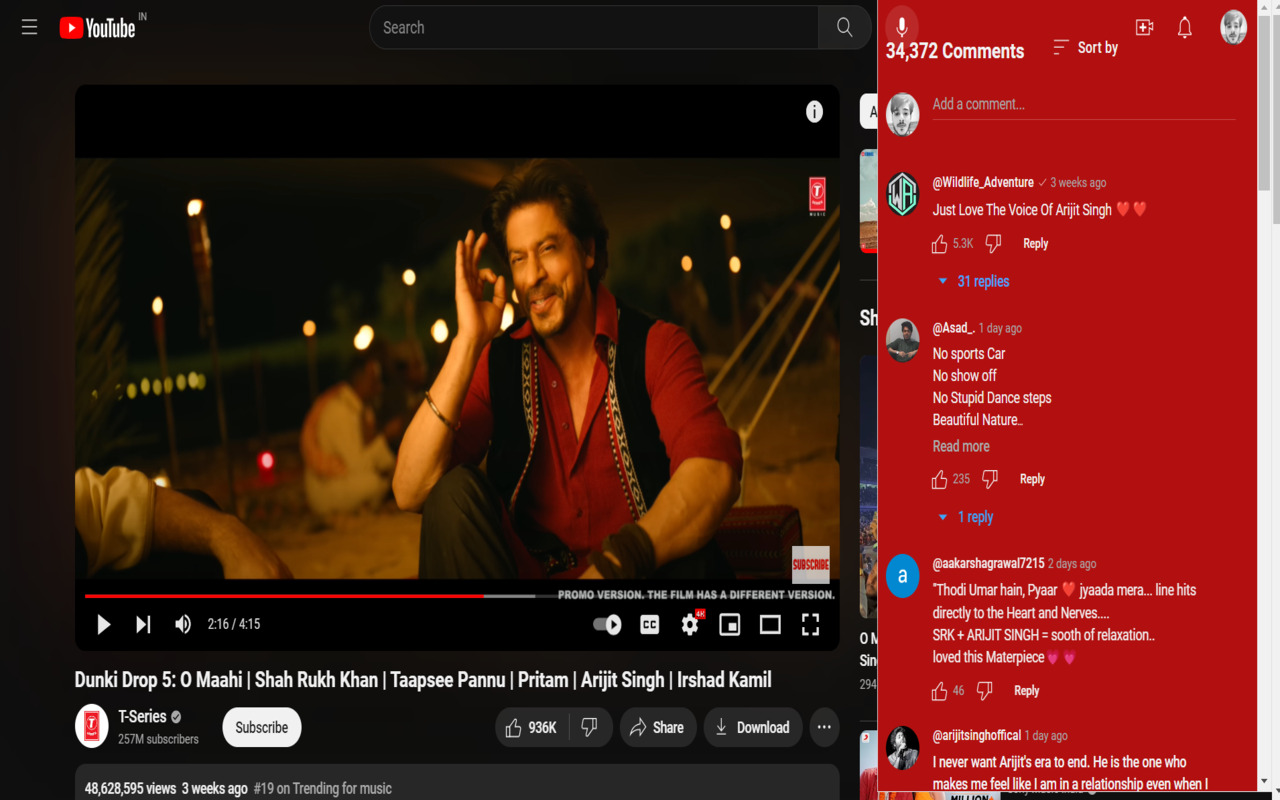The width and height of the screenshot is (1280, 800).
Task: Open #19 on Trending for music link
Action: (x=322, y=788)
